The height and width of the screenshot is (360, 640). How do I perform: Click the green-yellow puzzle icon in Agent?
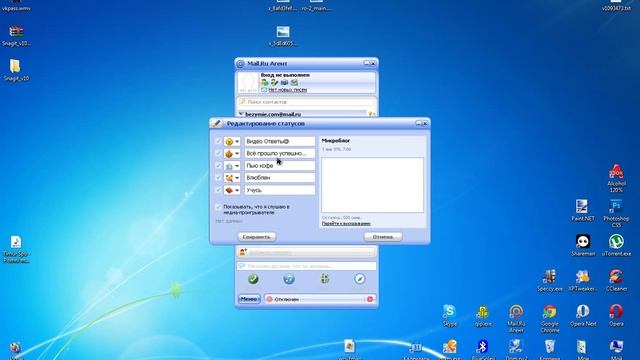(324, 279)
